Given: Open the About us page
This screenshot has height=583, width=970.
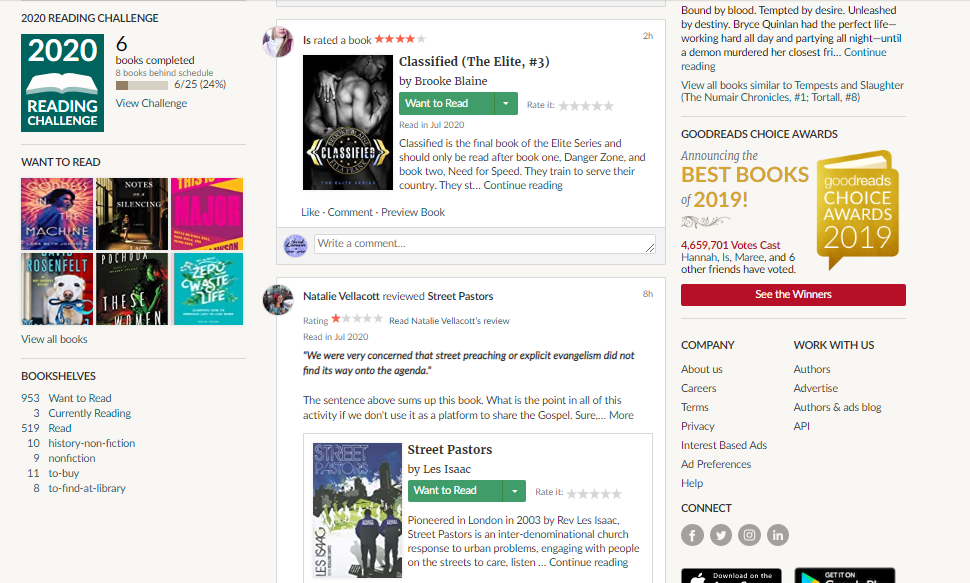Looking at the screenshot, I should click(x=702, y=369).
